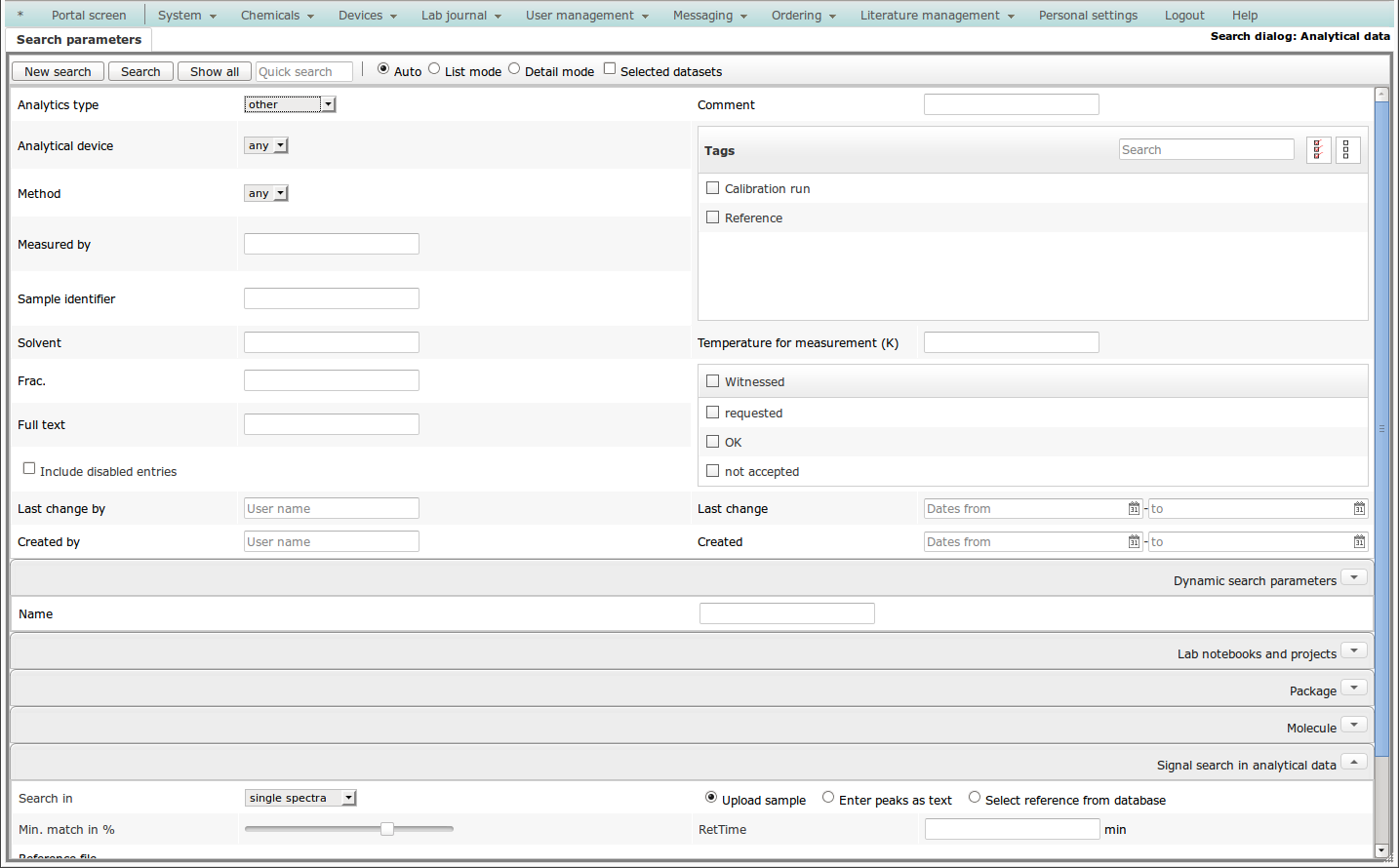Check the Witnessed checkbox

tap(713, 381)
